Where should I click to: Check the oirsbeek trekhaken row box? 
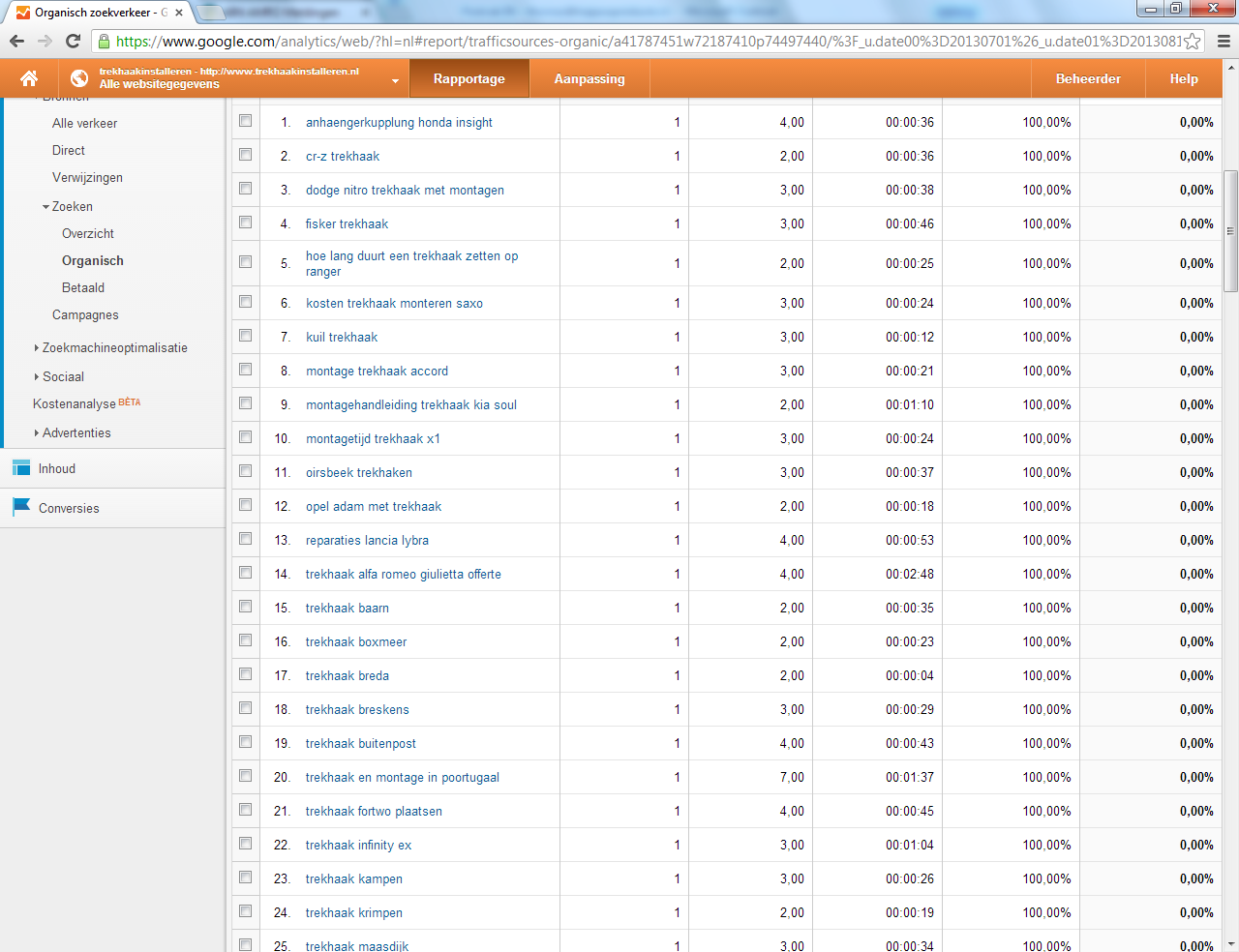click(x=246, y=471)
